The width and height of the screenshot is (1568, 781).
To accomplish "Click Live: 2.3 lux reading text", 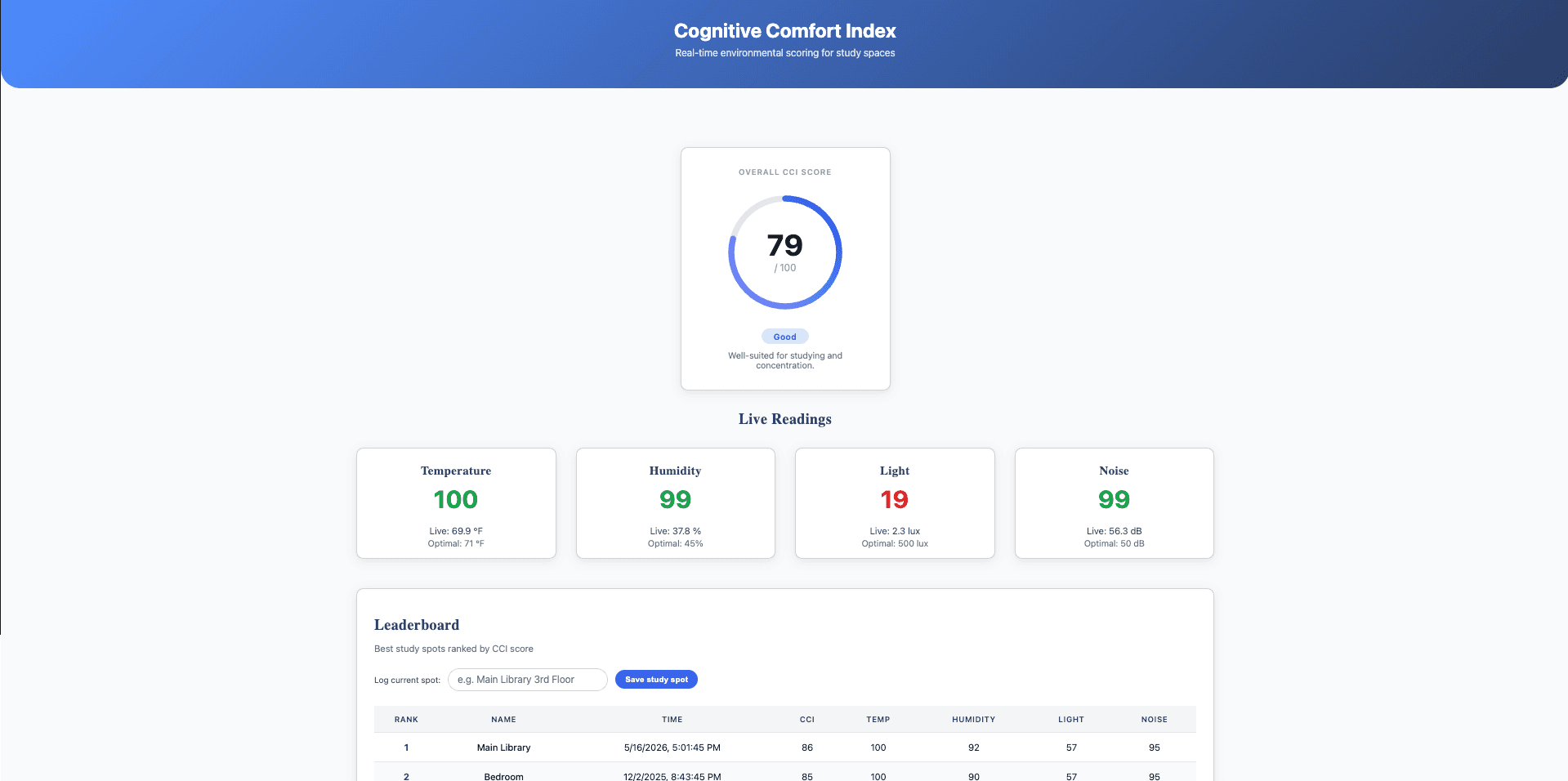I will (x=895, y=531).
